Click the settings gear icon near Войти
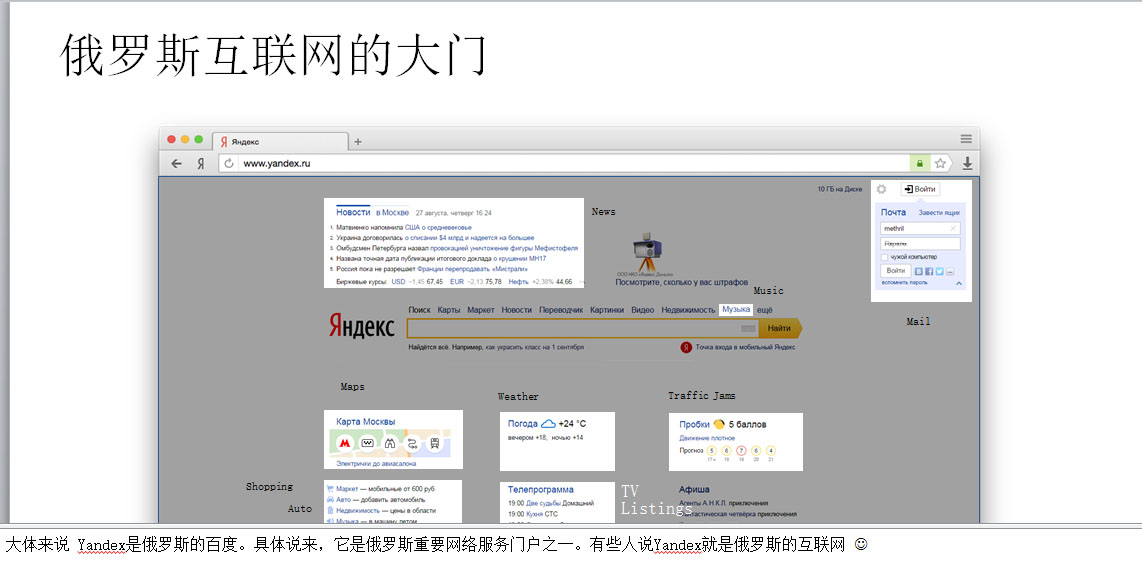 881,189
